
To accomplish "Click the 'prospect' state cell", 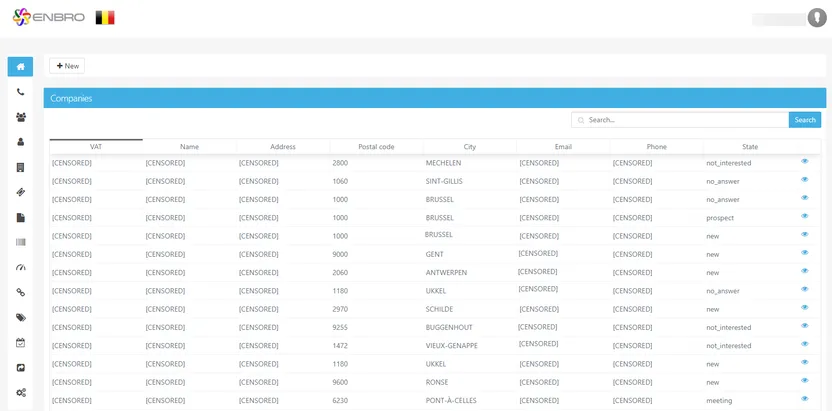I will pos(720,218).
